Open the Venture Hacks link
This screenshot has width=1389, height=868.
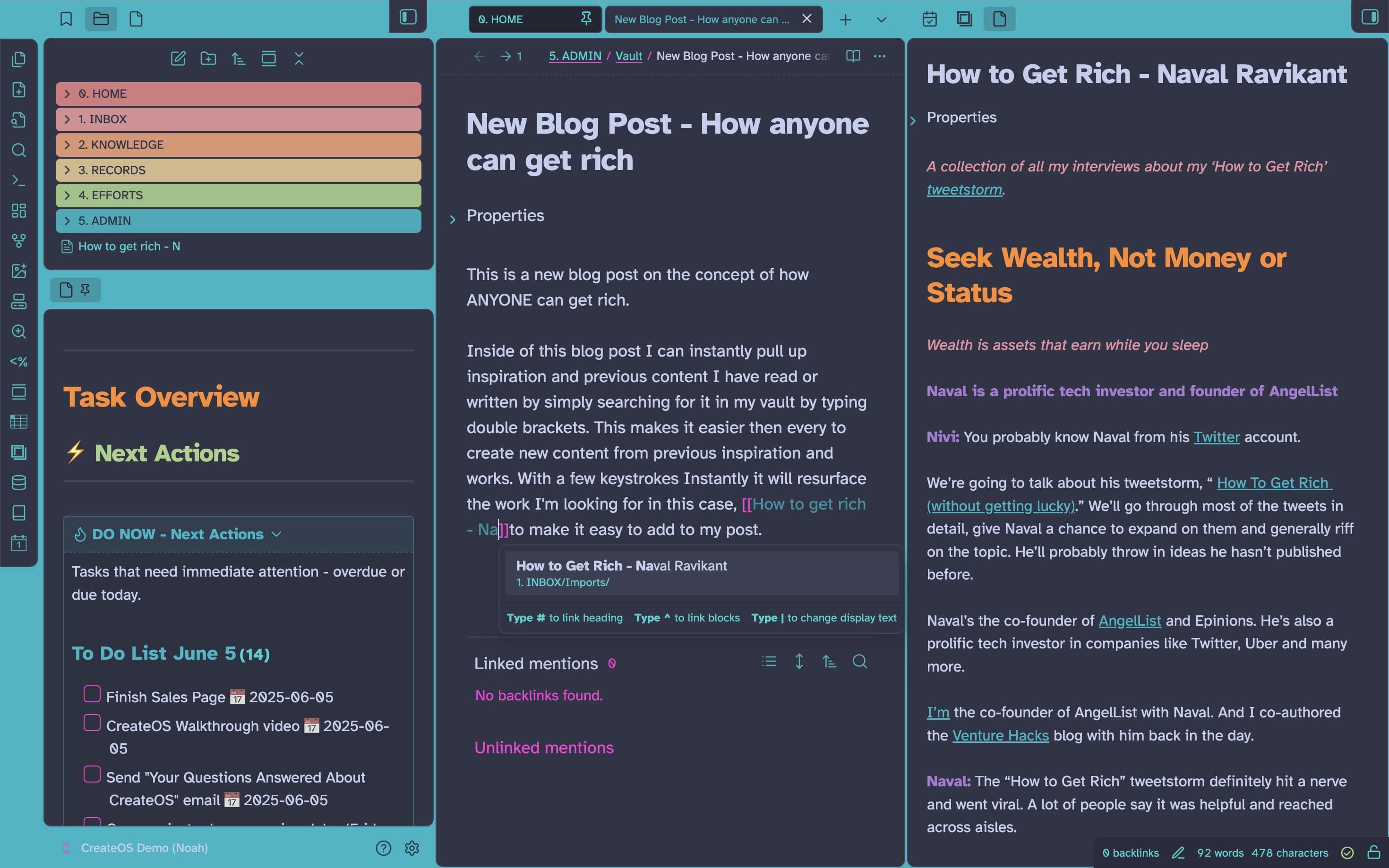[x=1000, y=735]
